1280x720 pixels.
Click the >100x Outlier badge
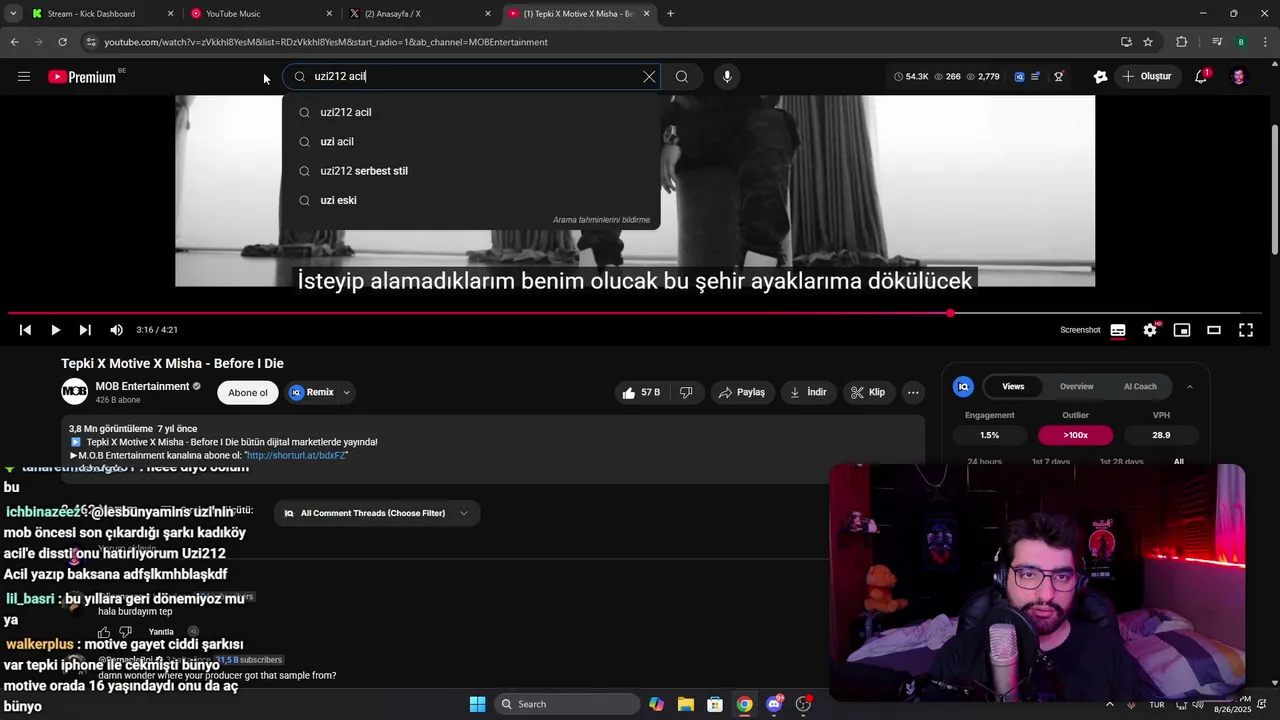pos(1075,435)
